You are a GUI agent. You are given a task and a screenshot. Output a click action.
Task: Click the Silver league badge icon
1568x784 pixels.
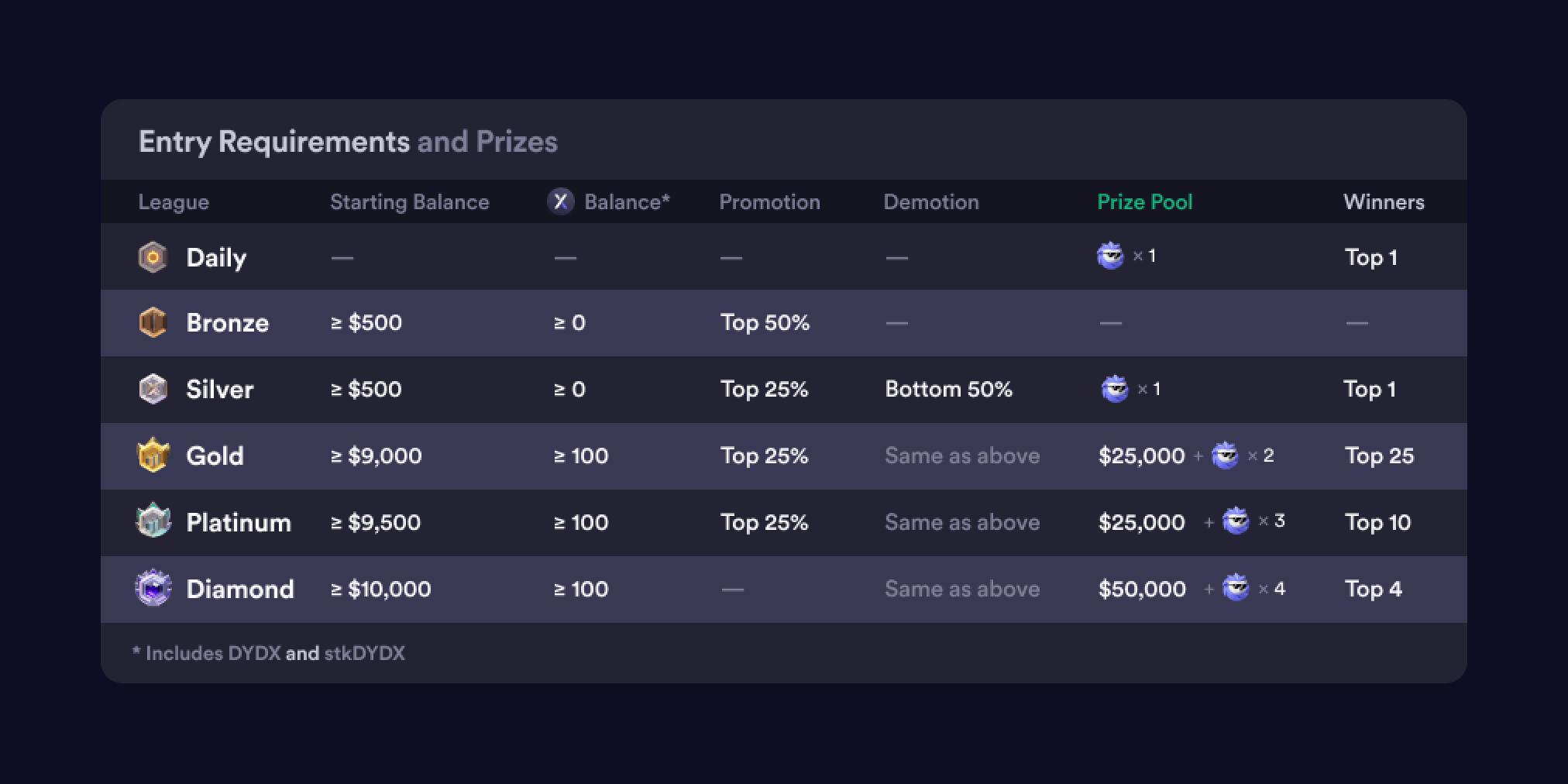point(153,389)
